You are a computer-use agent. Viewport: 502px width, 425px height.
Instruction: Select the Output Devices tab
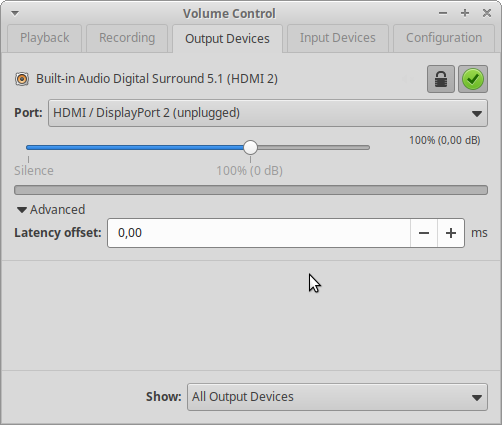227,39
